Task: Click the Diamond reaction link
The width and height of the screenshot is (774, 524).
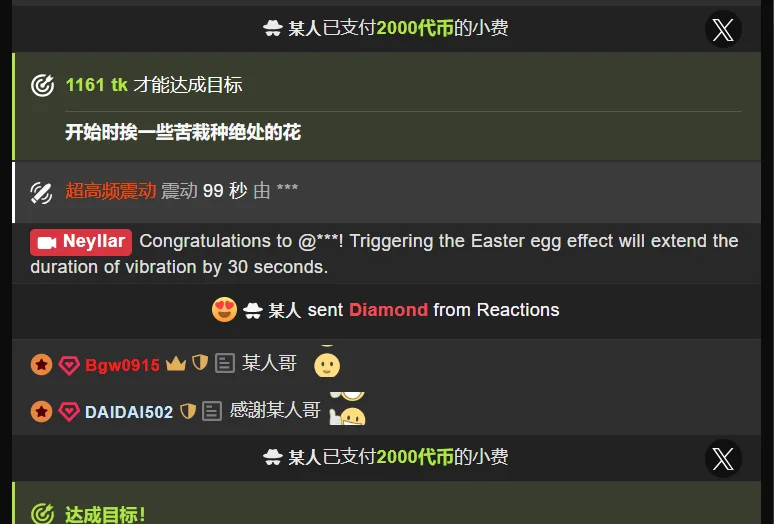Action: [x=388, y=310]
